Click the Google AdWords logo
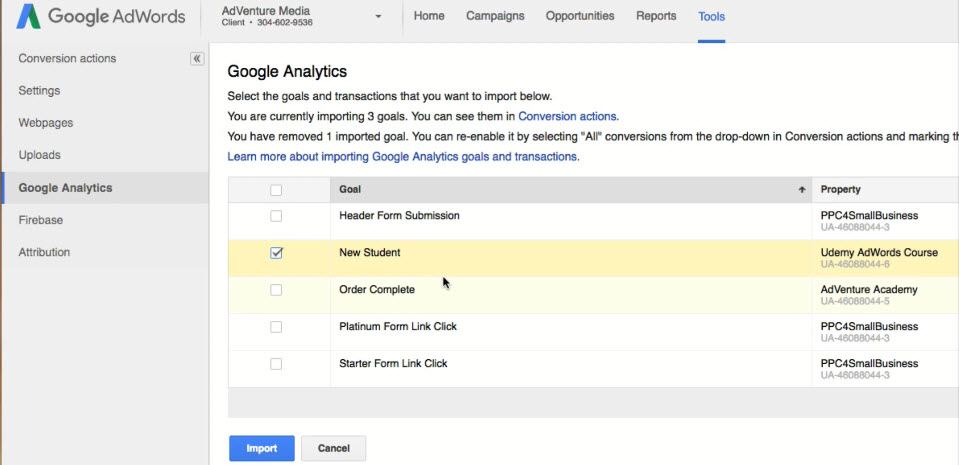Screen dimensions: 959x465 tap(100, 17)
